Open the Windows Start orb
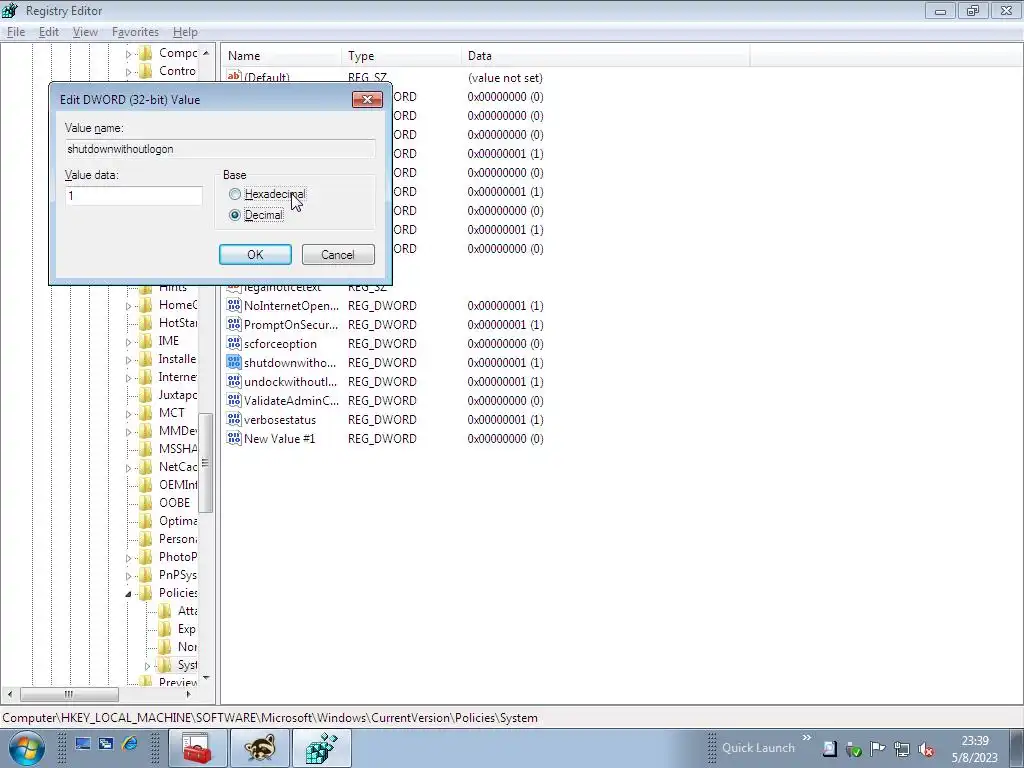The image size is (1024, 768). (x=27, y=748)
